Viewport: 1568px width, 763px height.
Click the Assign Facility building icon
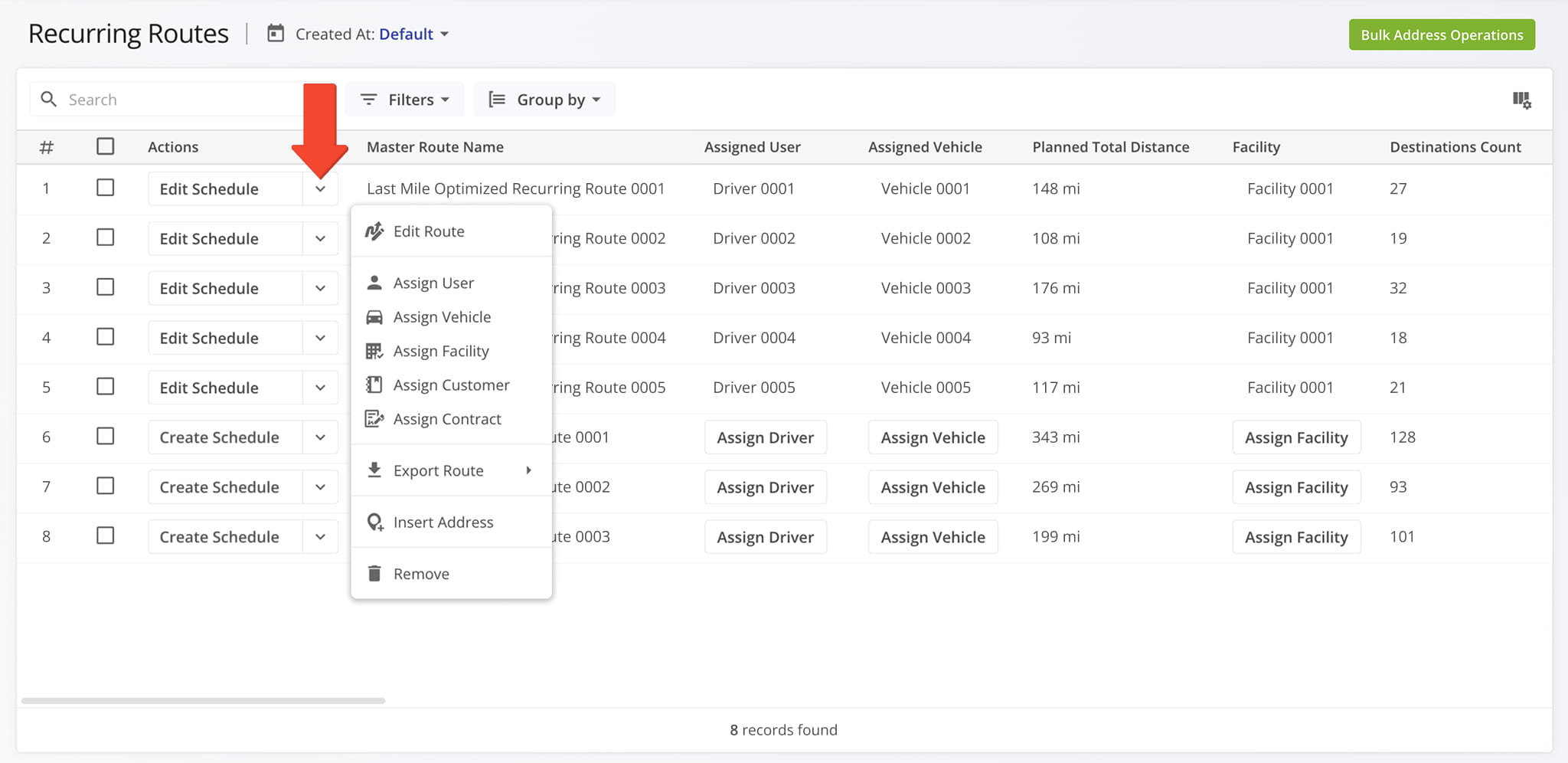[374, 351]
